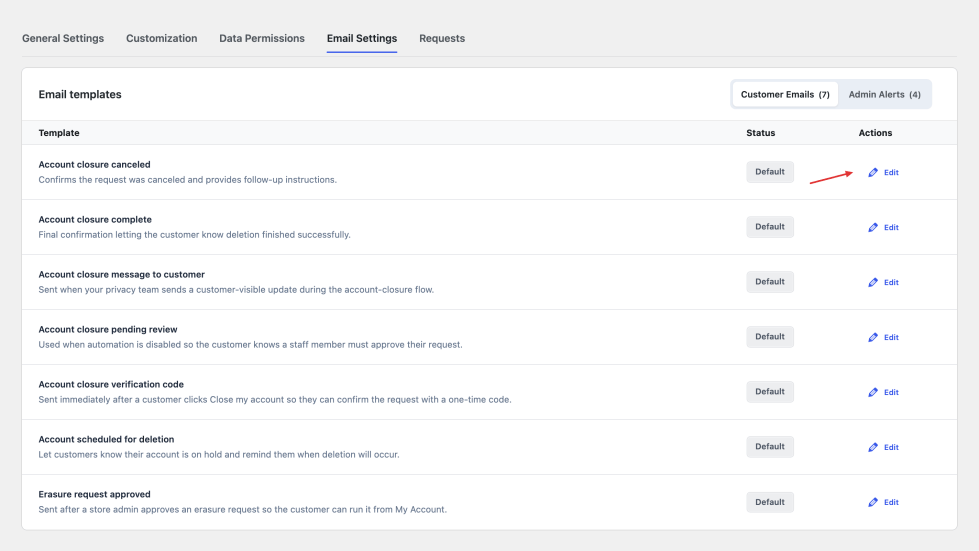This screenshot has height=551, width=979.
Task: Open Edit link for Erasure request approved
Action: coord(891,502)
